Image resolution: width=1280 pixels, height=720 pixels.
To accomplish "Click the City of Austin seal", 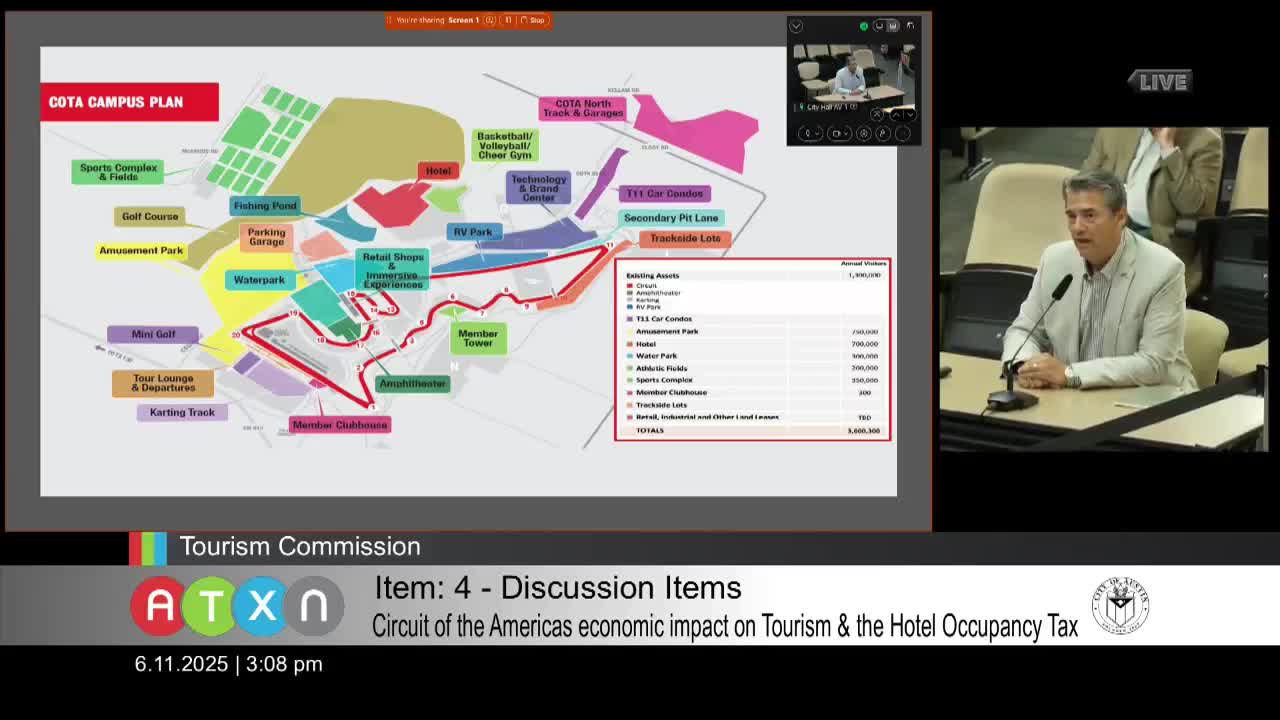I will (1120, 605).
